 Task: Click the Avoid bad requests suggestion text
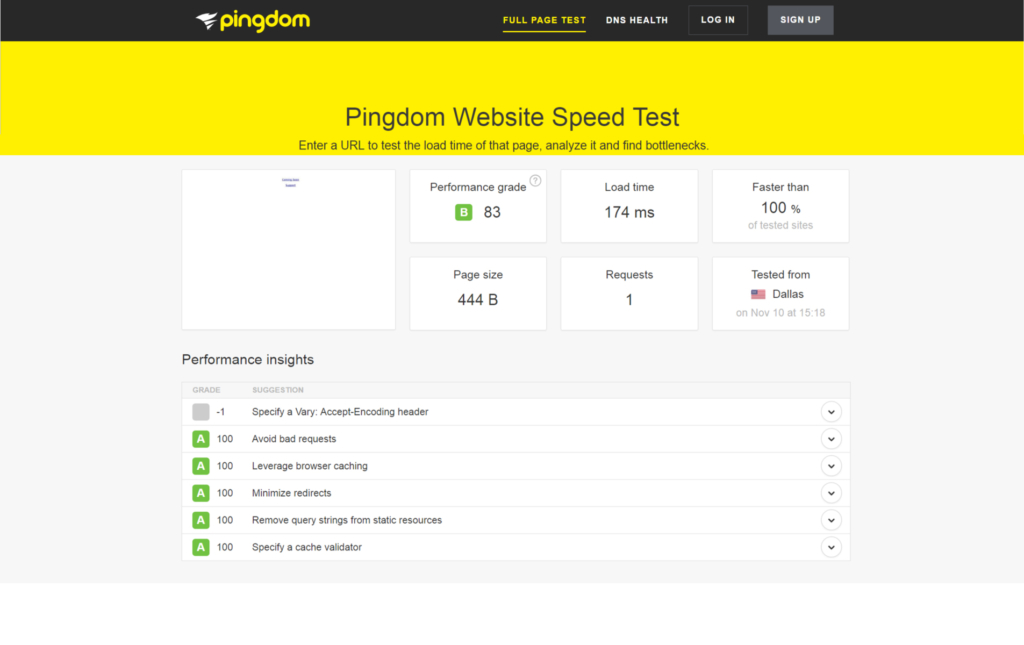click(294, 439)
